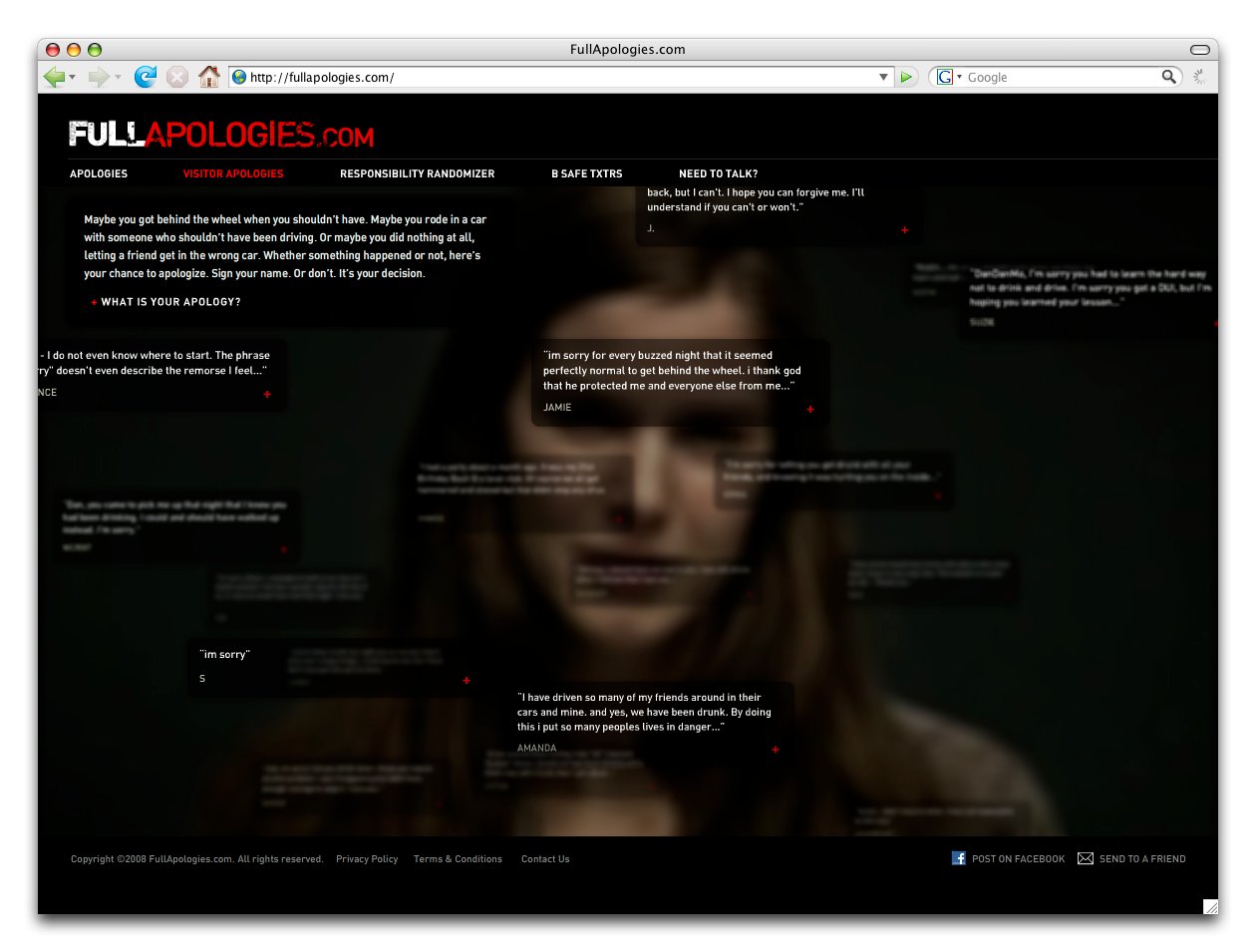Open the NEED TO TALK? section
1256x952 pixels.
(718, 173)
